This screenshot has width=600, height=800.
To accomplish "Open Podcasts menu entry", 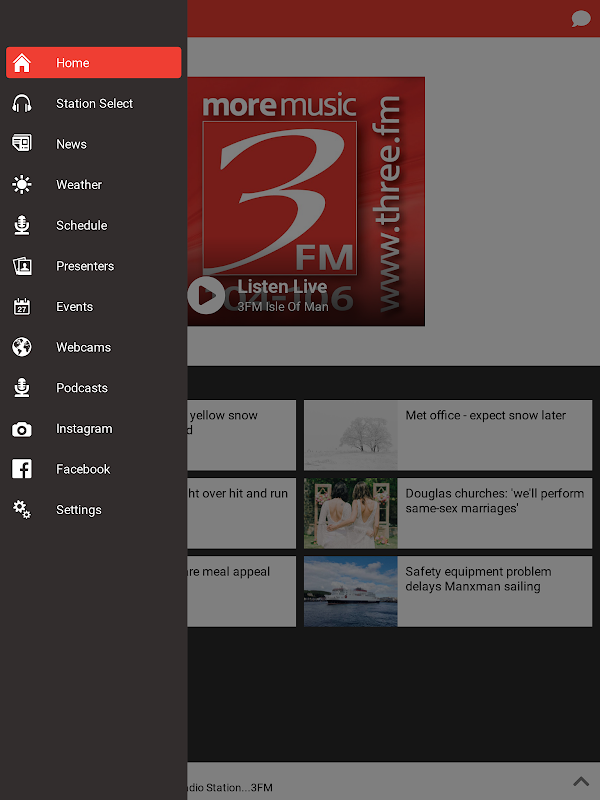I will [x=93, y=388].
